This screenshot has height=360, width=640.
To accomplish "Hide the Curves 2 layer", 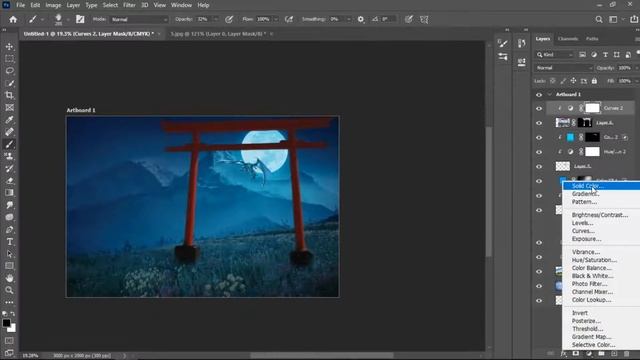I will pyautogui.click(x=539, y=109).
